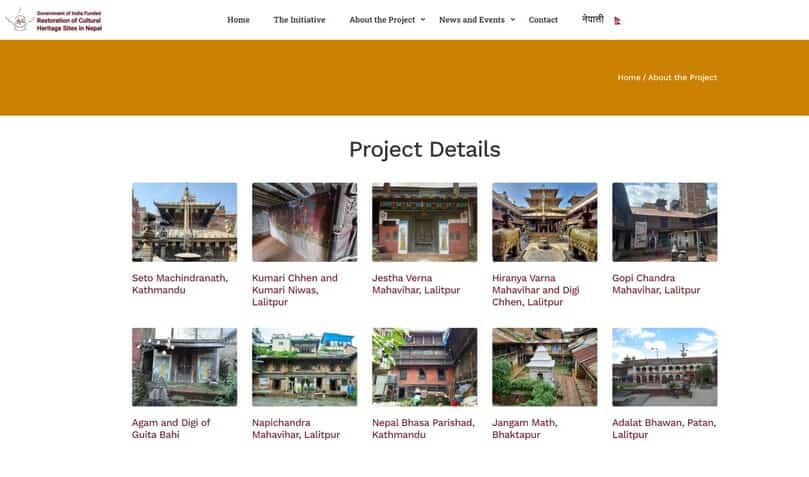The image size is (809, 477).
Task: Open the Home menu item
Action: point(238,20)
